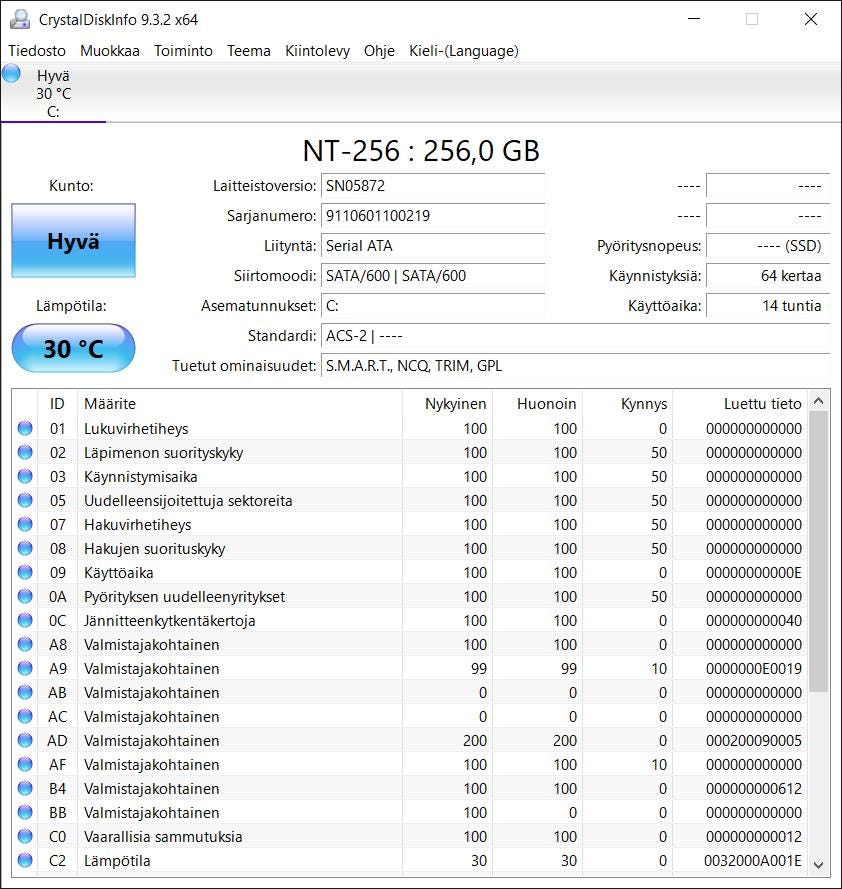Click the Määrite column header
The width and height of the screenshot is (842, 889).
pyautogui.click(x=110, y=404)
